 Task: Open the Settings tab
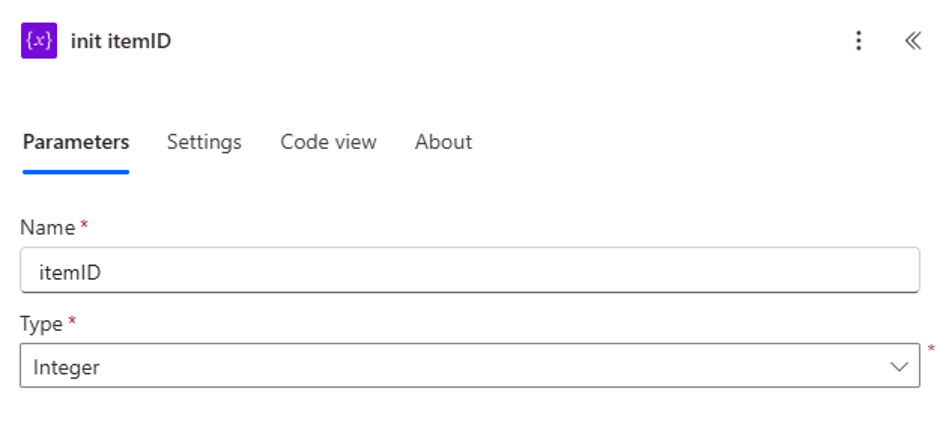click(x=204, y=142)
